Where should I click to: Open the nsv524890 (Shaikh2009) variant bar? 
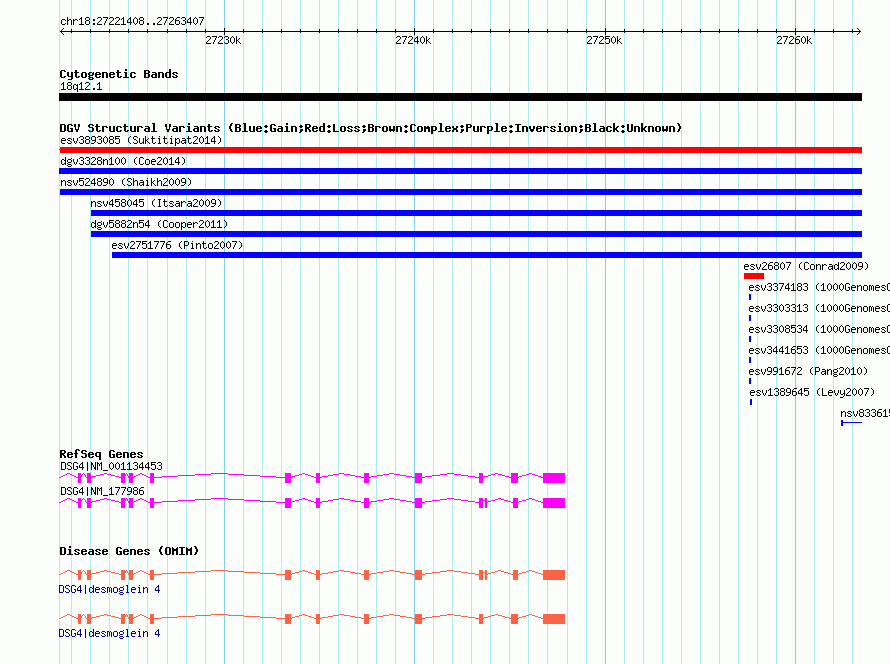tap(460, 192)
